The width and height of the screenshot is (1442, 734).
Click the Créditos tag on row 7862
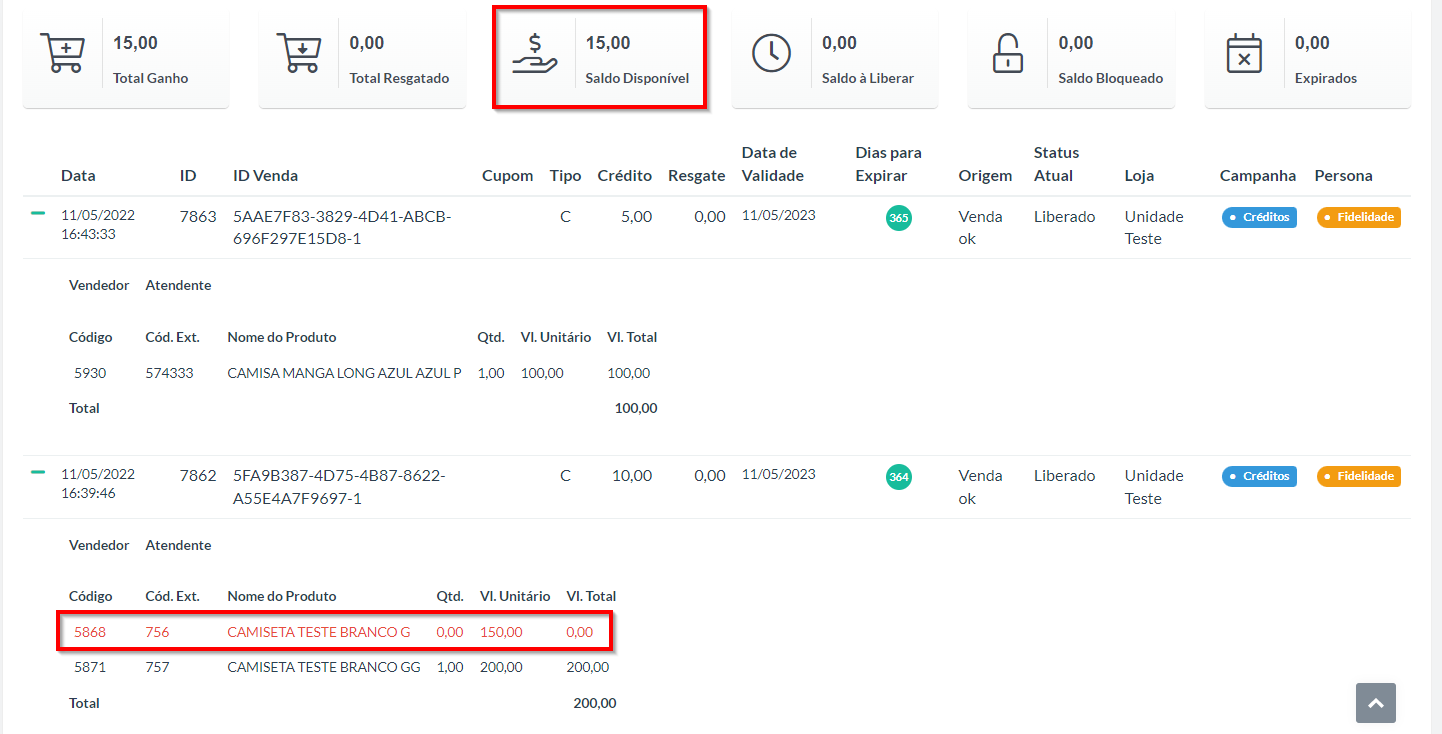pyautogui.click(x=1259, y=476)
